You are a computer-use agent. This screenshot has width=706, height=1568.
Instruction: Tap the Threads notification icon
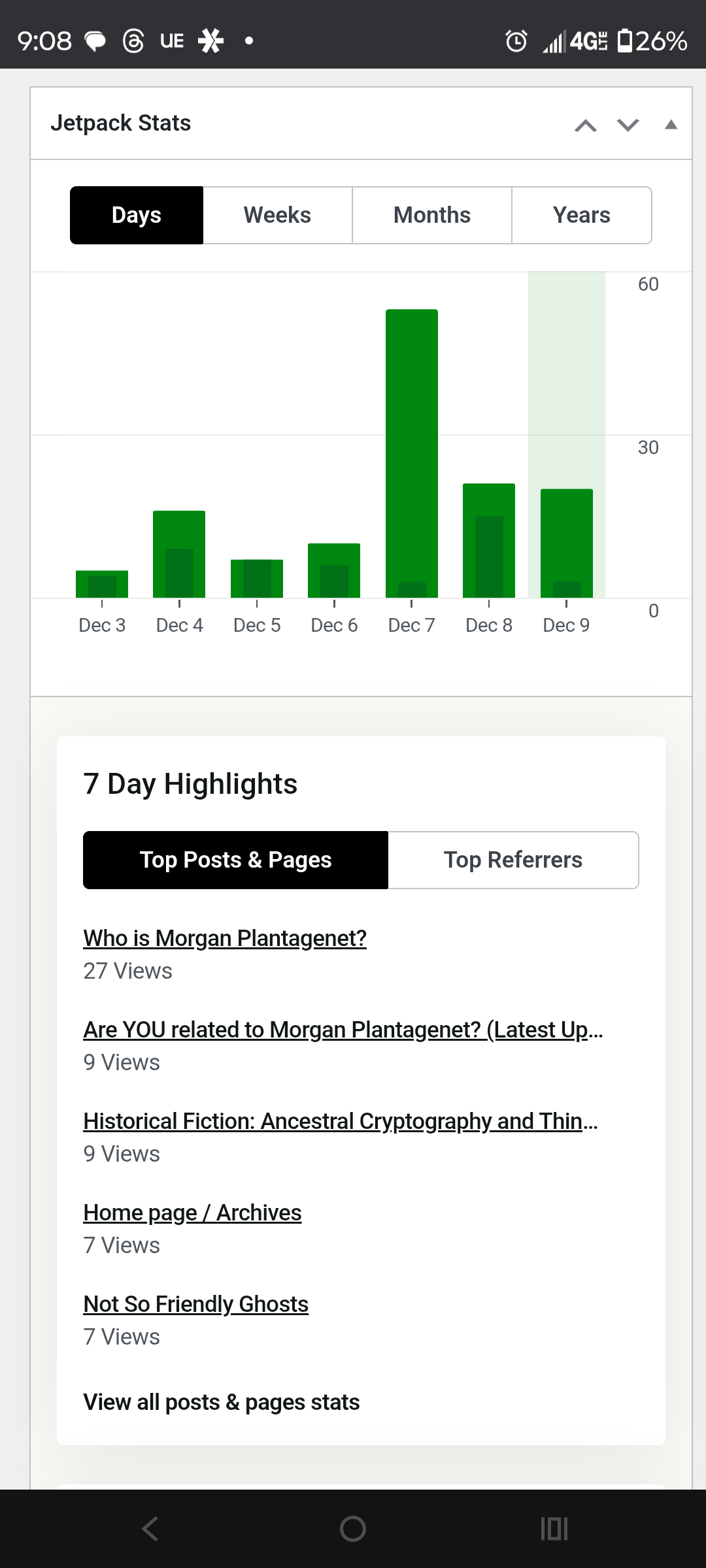[133, 41]
